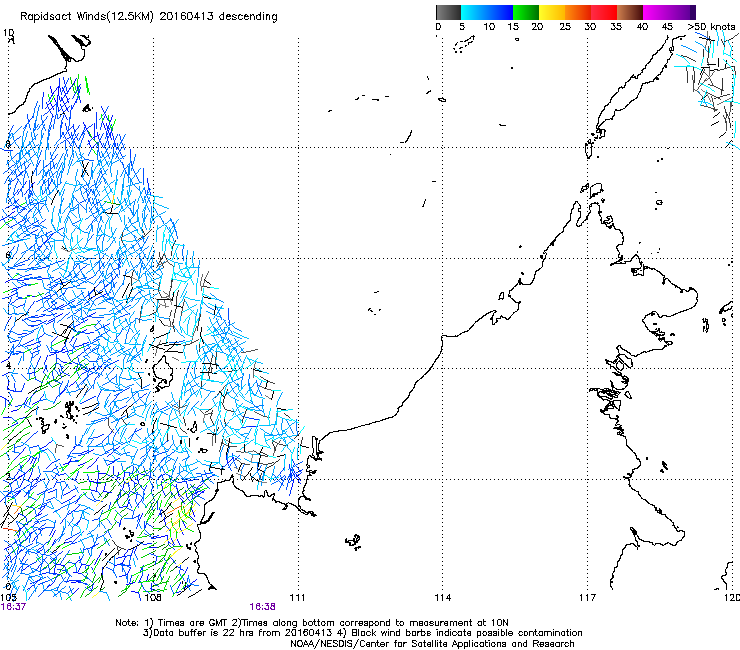The height and width of the screenshot is (650, 740).
Task: Click the 'Note: 1) Times are GMT' line
Action: click(312, 623)
